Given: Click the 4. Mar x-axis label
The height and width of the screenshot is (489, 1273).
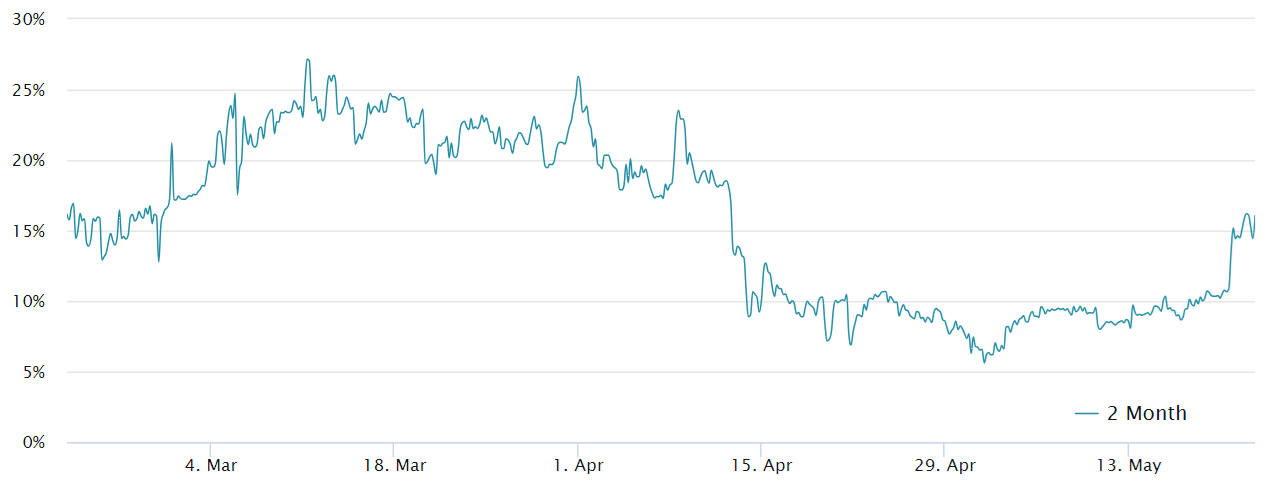Looking at the screenshot, I should coord(210,465).
